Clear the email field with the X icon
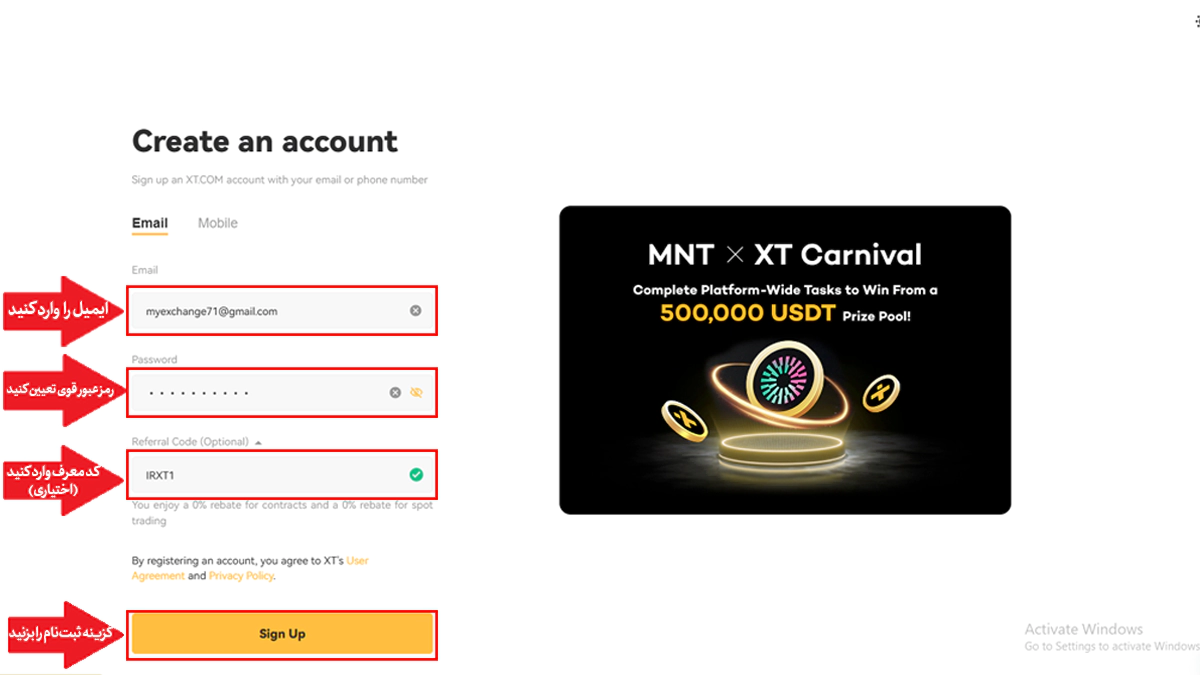Viewport: 1200px width, 675px height. coord(415,311)
